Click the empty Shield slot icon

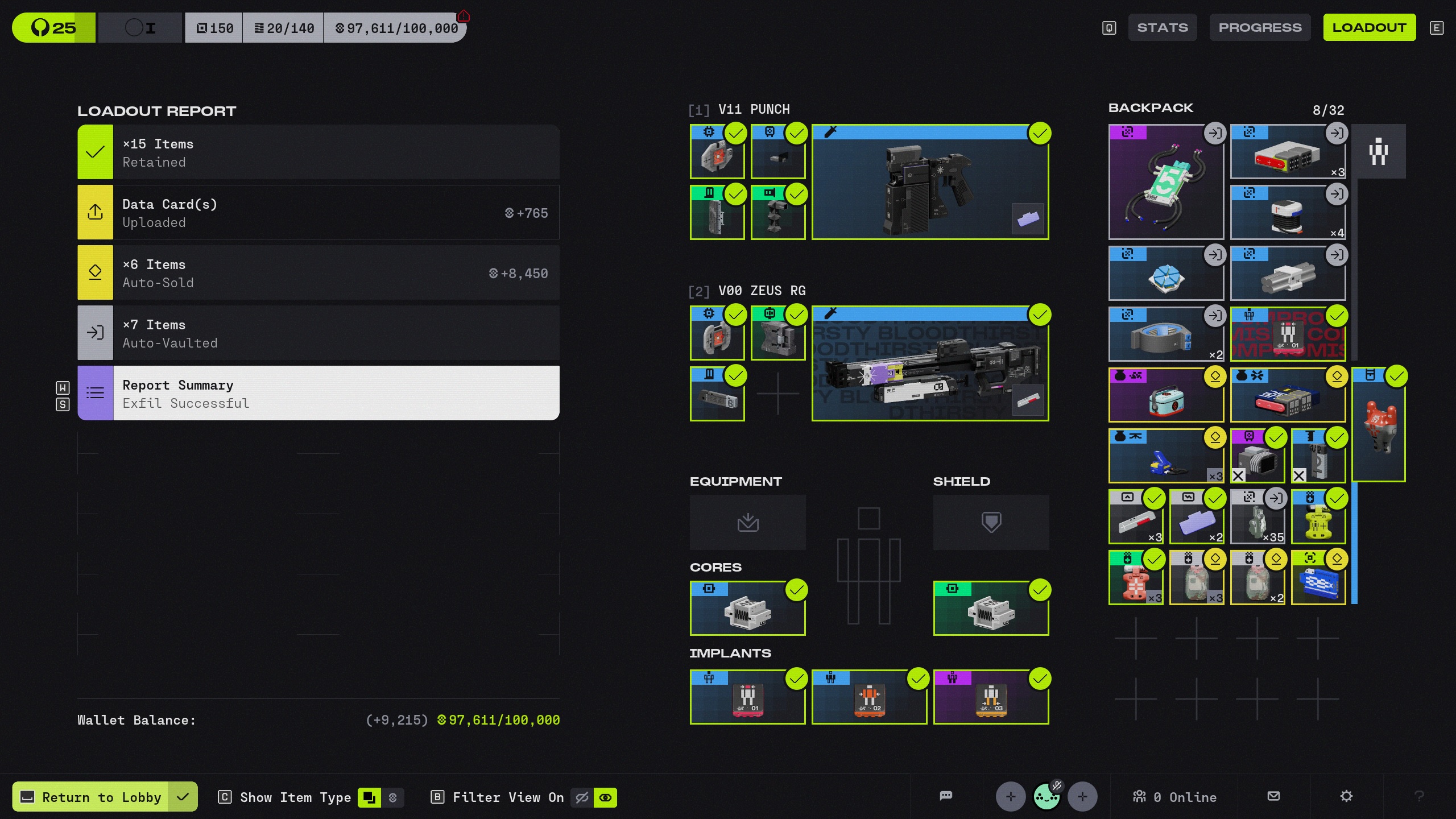pos(991,522)
